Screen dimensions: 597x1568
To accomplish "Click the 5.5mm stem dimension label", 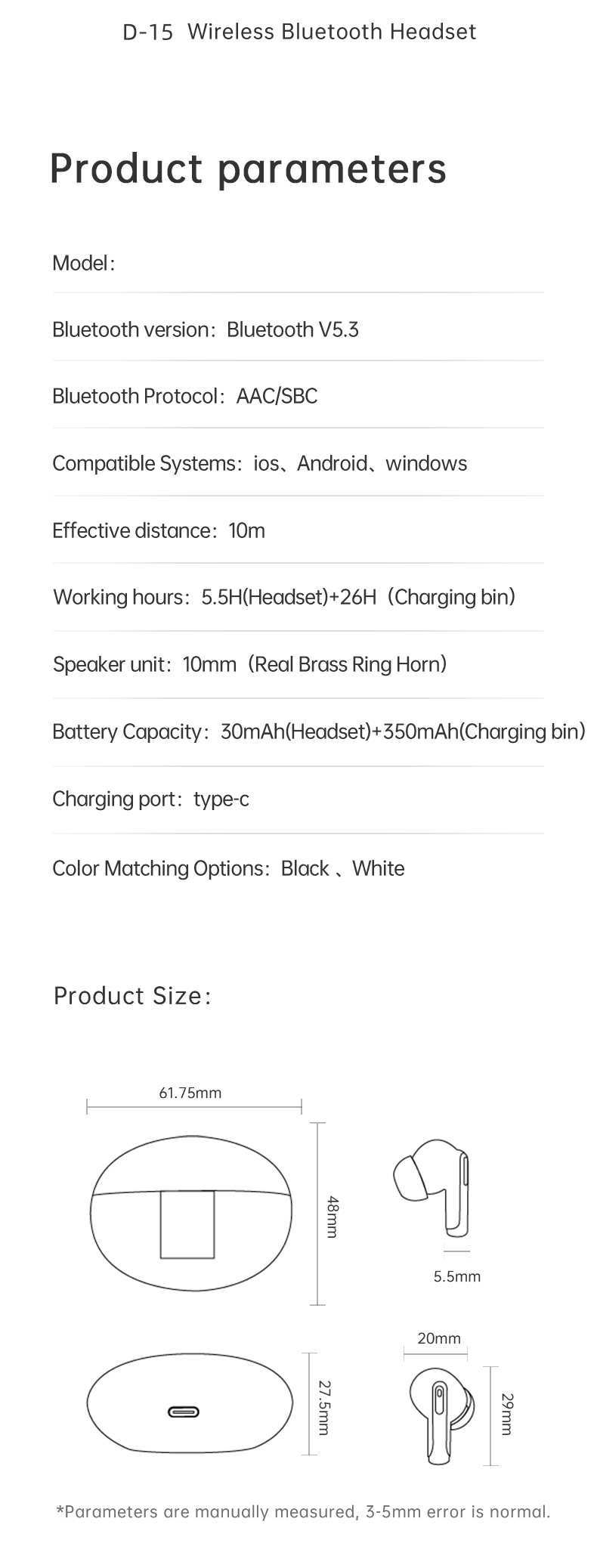I will (x=457, y=1276).
